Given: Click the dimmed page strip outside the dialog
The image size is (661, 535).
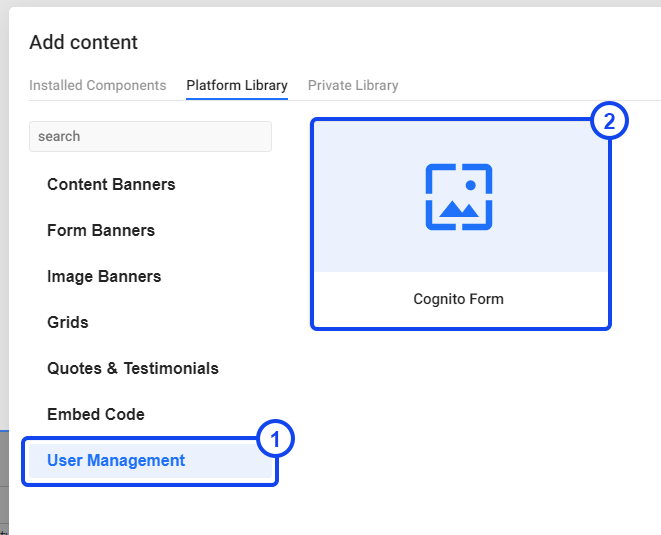Looking at the screenshot, I should [4, 483].
